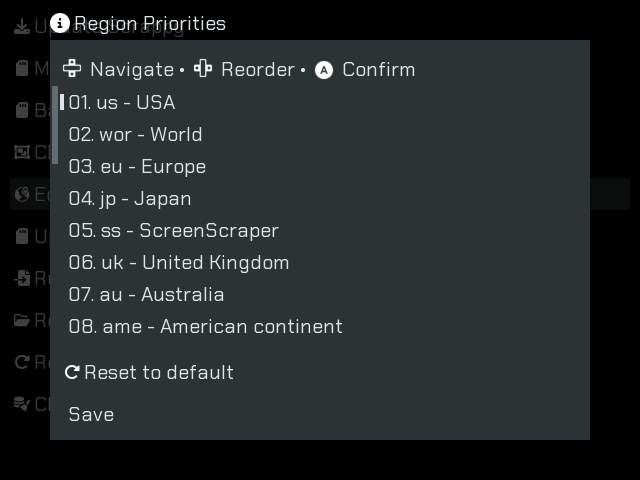Screen dimensions: 640x480
Task: Click the globe icon in the background menu
Action: (x=22, y=194)
